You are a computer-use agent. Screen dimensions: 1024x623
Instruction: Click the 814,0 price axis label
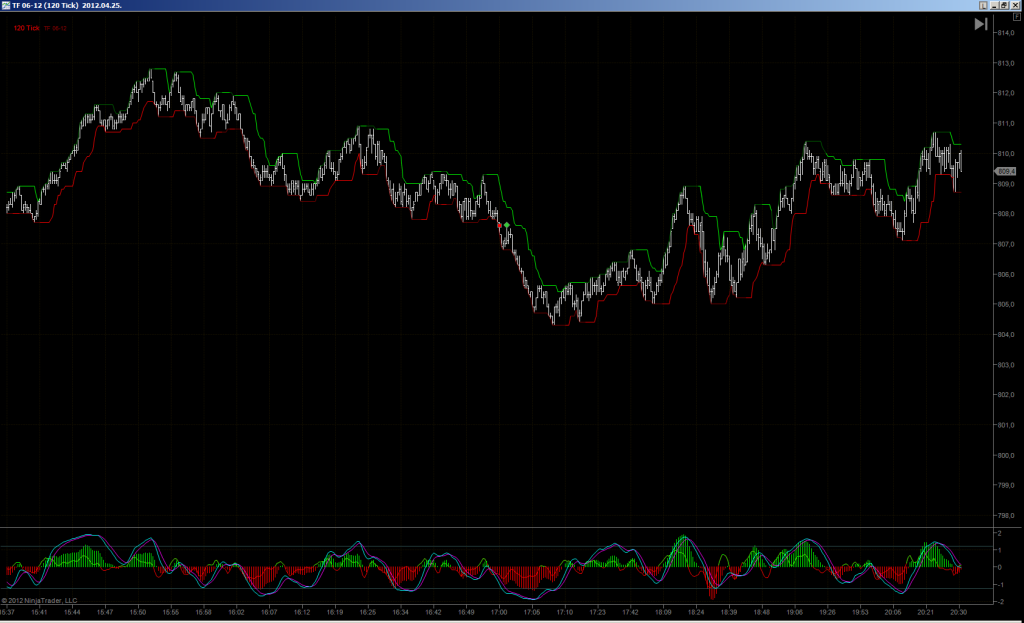[1006, 33]
